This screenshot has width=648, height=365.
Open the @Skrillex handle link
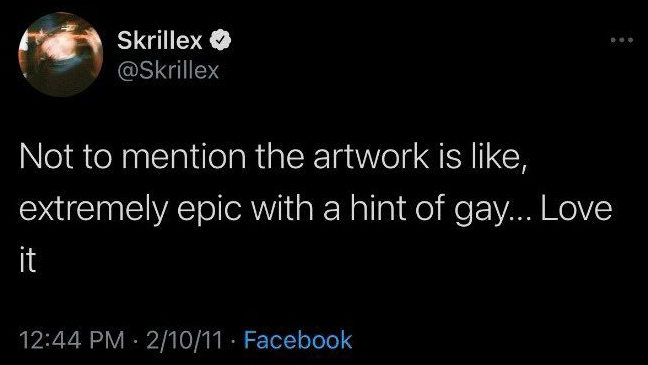(168, 71)
